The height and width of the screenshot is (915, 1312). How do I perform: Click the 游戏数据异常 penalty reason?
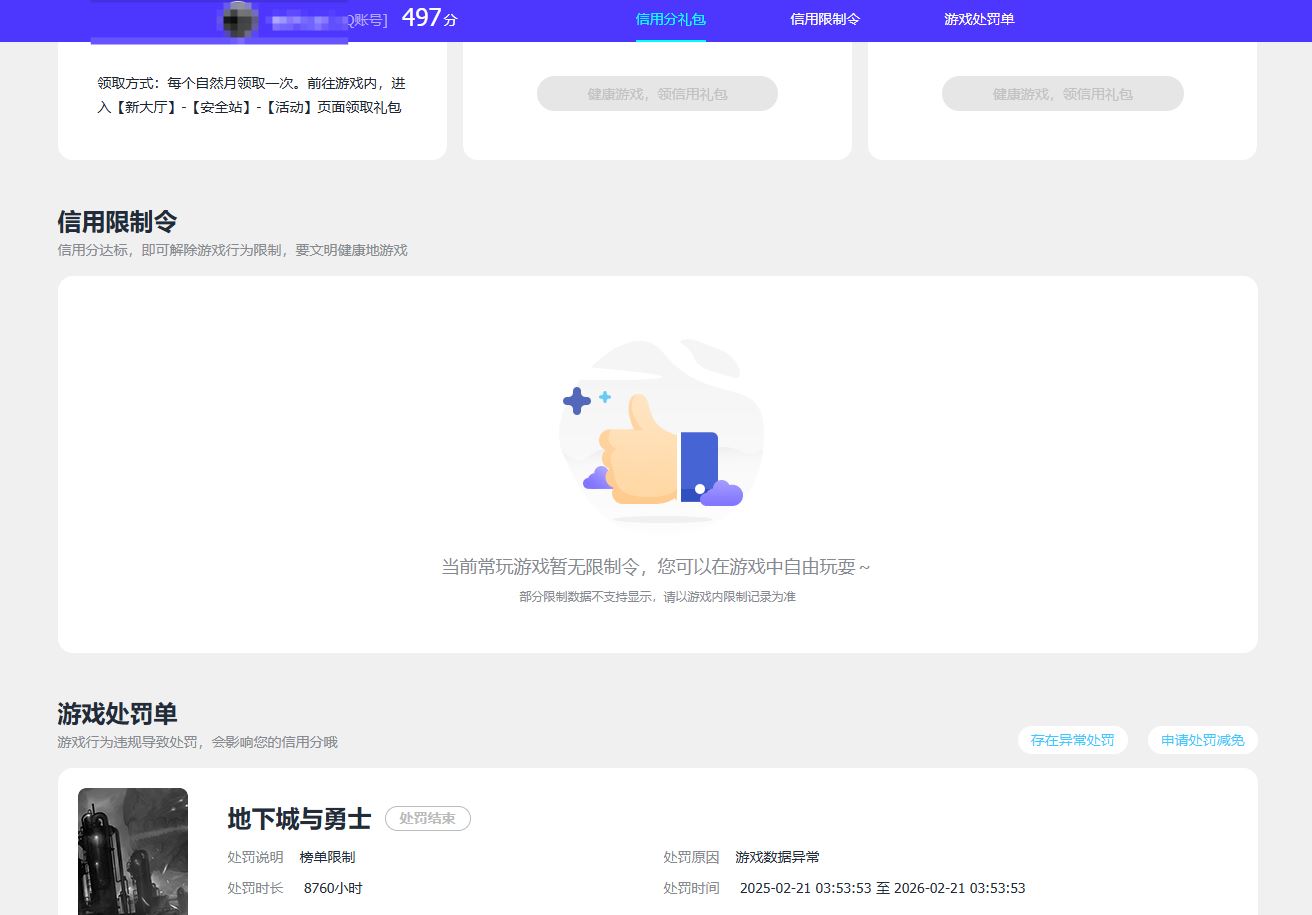tap(777, 857)
